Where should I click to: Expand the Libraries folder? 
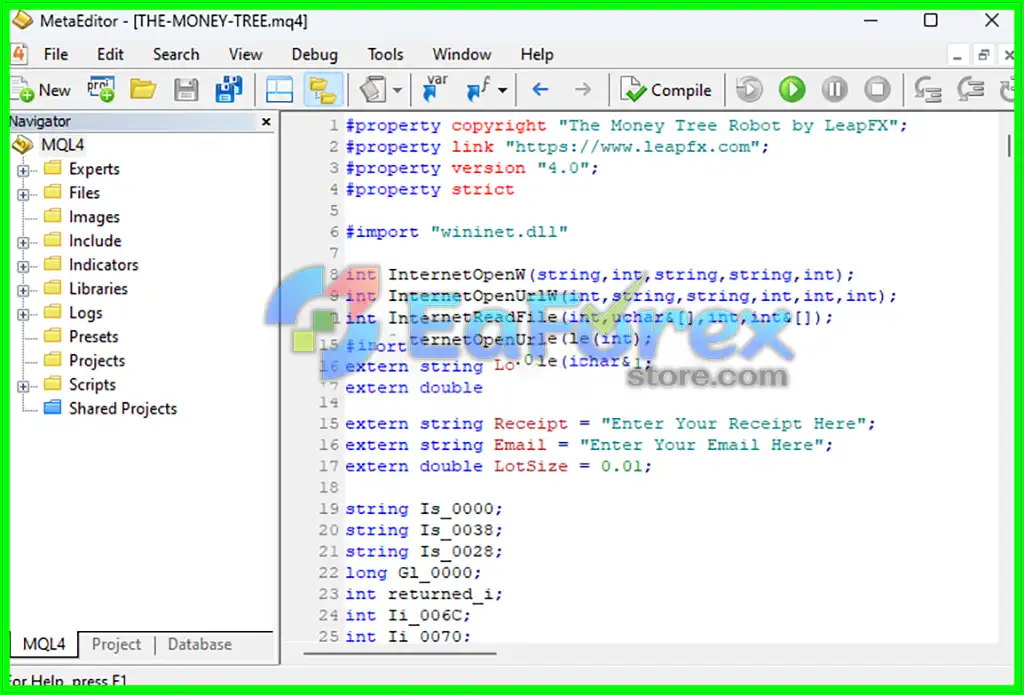tap(24, 290)
